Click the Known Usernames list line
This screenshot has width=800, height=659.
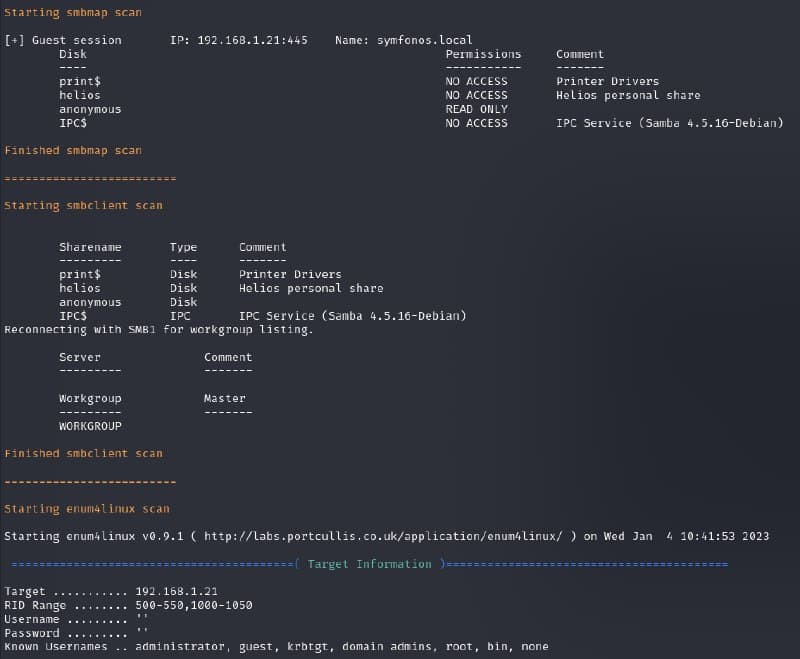276,647
